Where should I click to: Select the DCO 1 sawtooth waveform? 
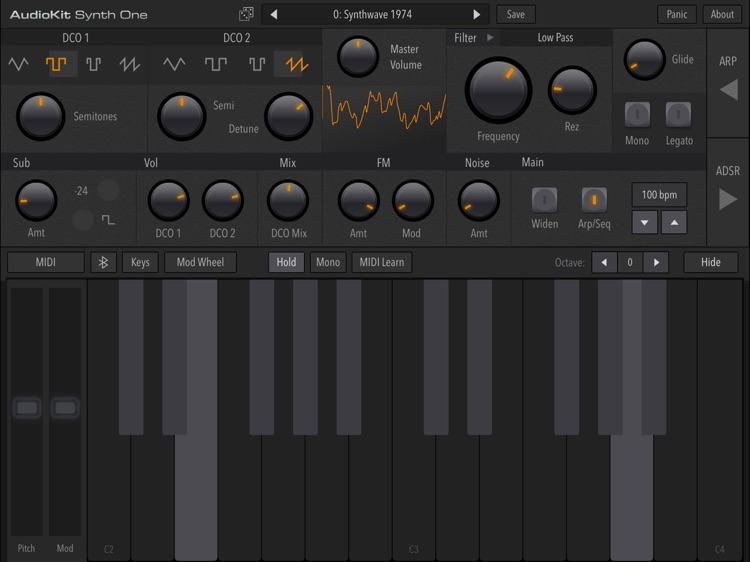click(130, 65)
